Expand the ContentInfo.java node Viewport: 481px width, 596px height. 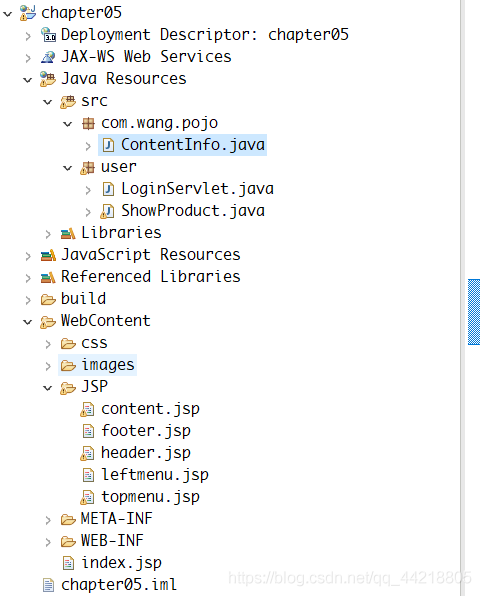[x=88, y=146]
